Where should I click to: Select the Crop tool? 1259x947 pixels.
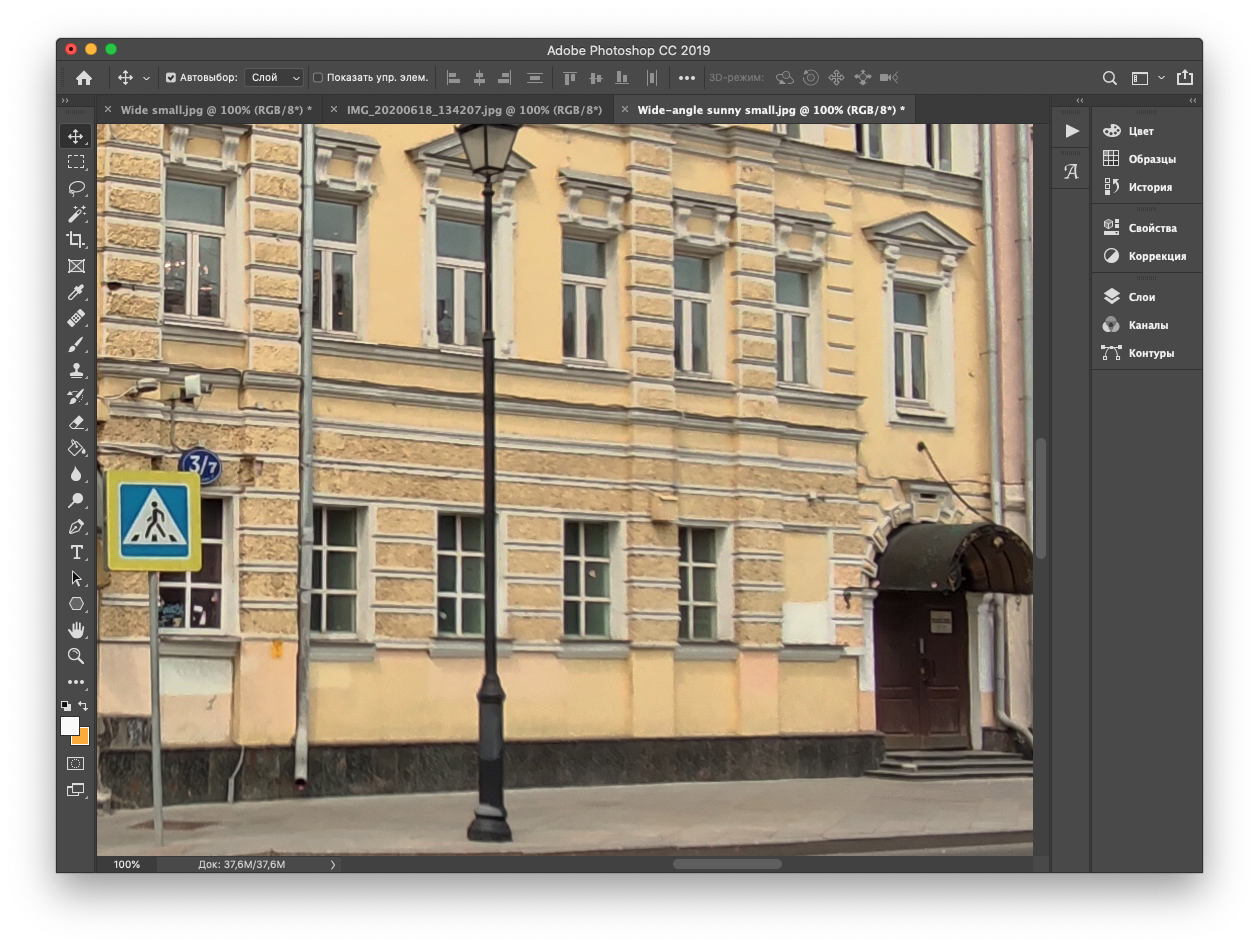point(76,240)
